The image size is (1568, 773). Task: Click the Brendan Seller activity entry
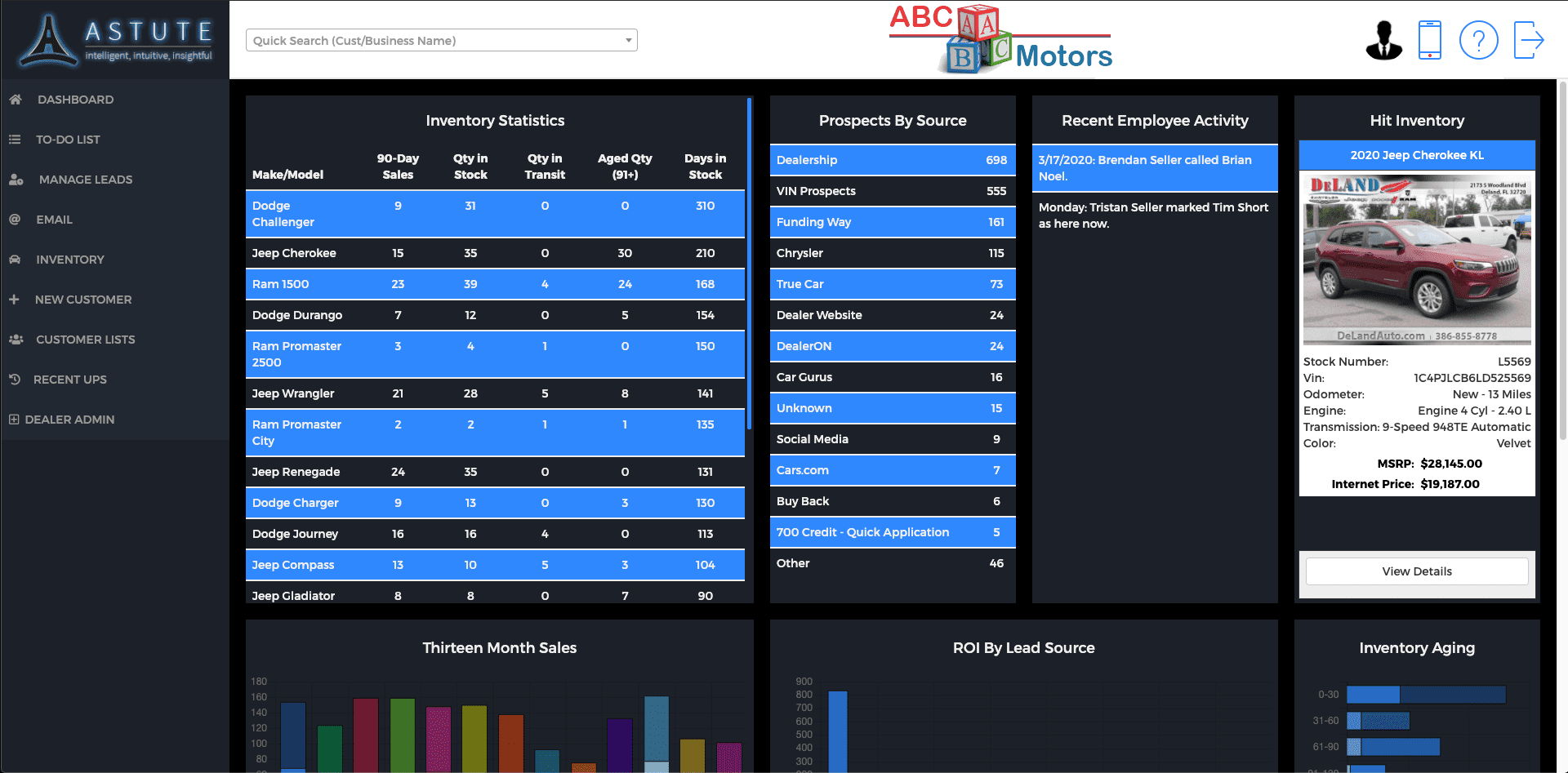[x=1155, y=168]
